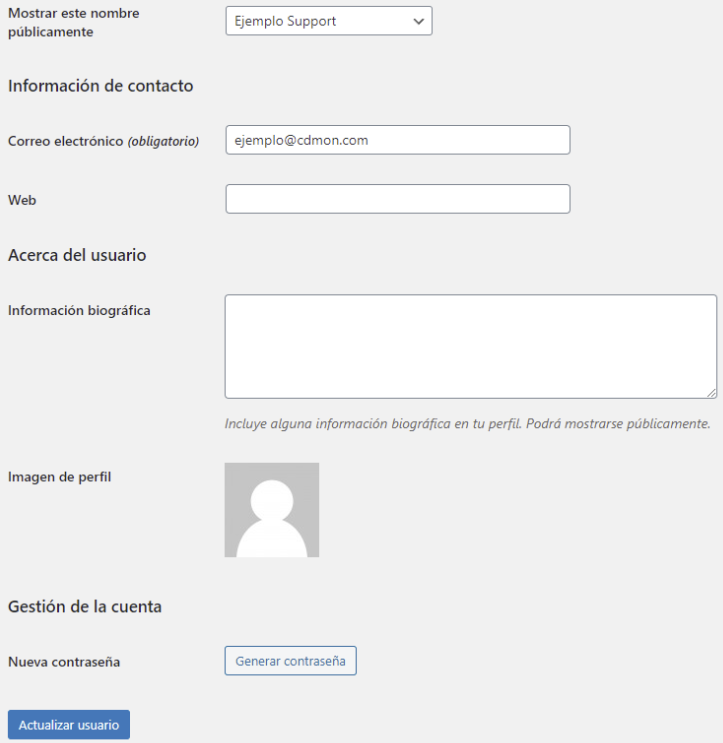Click the 'Gestión de la cuenta' section heading
723x743 pixels.
(85, 607)
